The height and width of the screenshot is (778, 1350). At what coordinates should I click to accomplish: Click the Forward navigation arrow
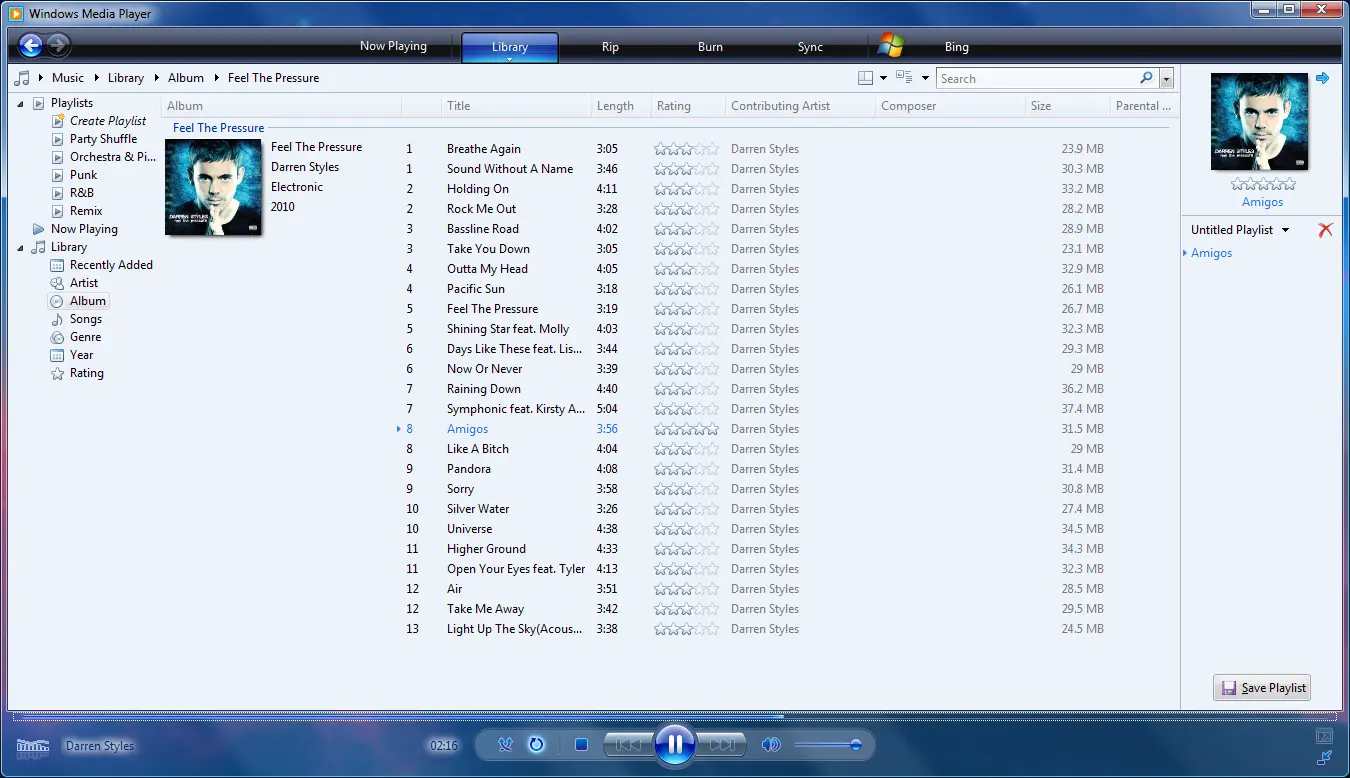[x=59, y=45]
